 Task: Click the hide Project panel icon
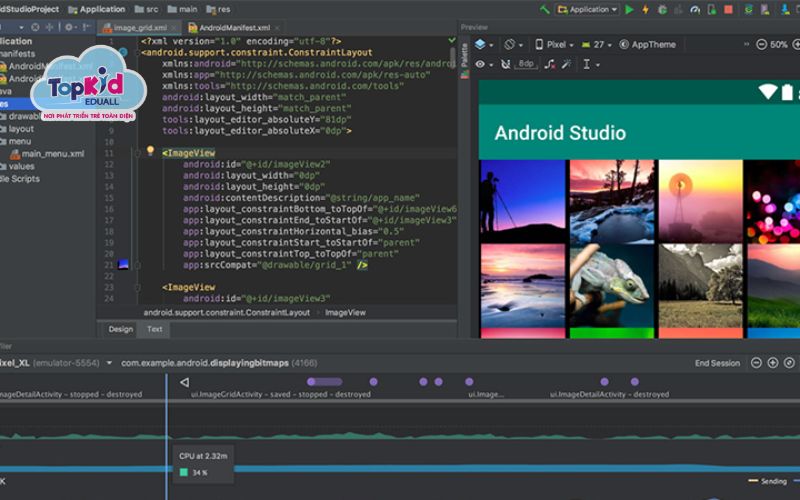[87, 27]
